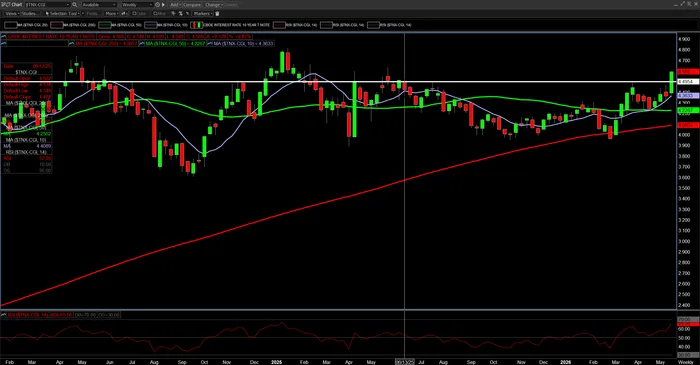Click the first icon on the chart row two left edge

tap(4, 43)
